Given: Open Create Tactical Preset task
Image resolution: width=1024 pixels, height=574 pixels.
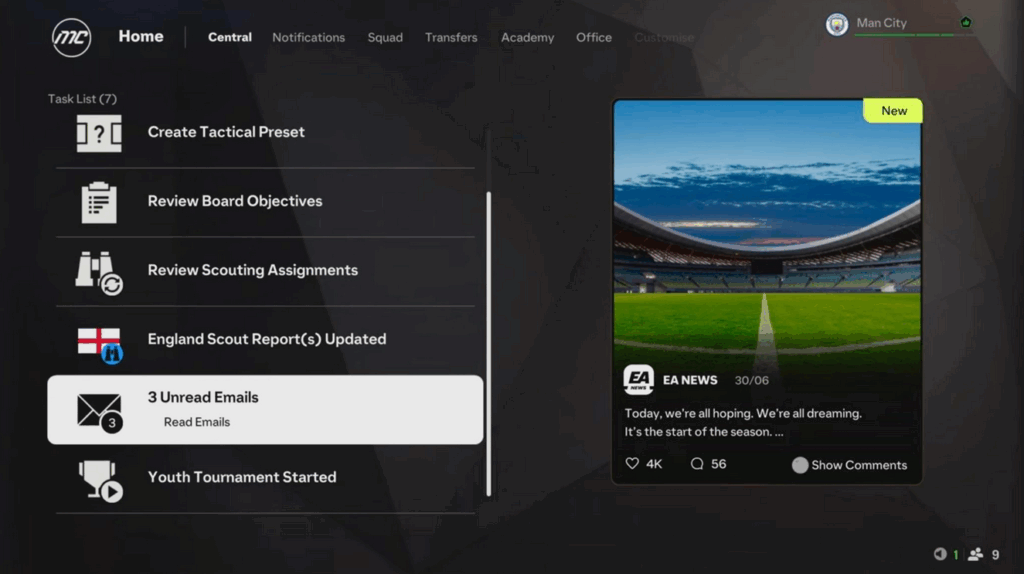Looking at the screenshot, I should point(265,133).
